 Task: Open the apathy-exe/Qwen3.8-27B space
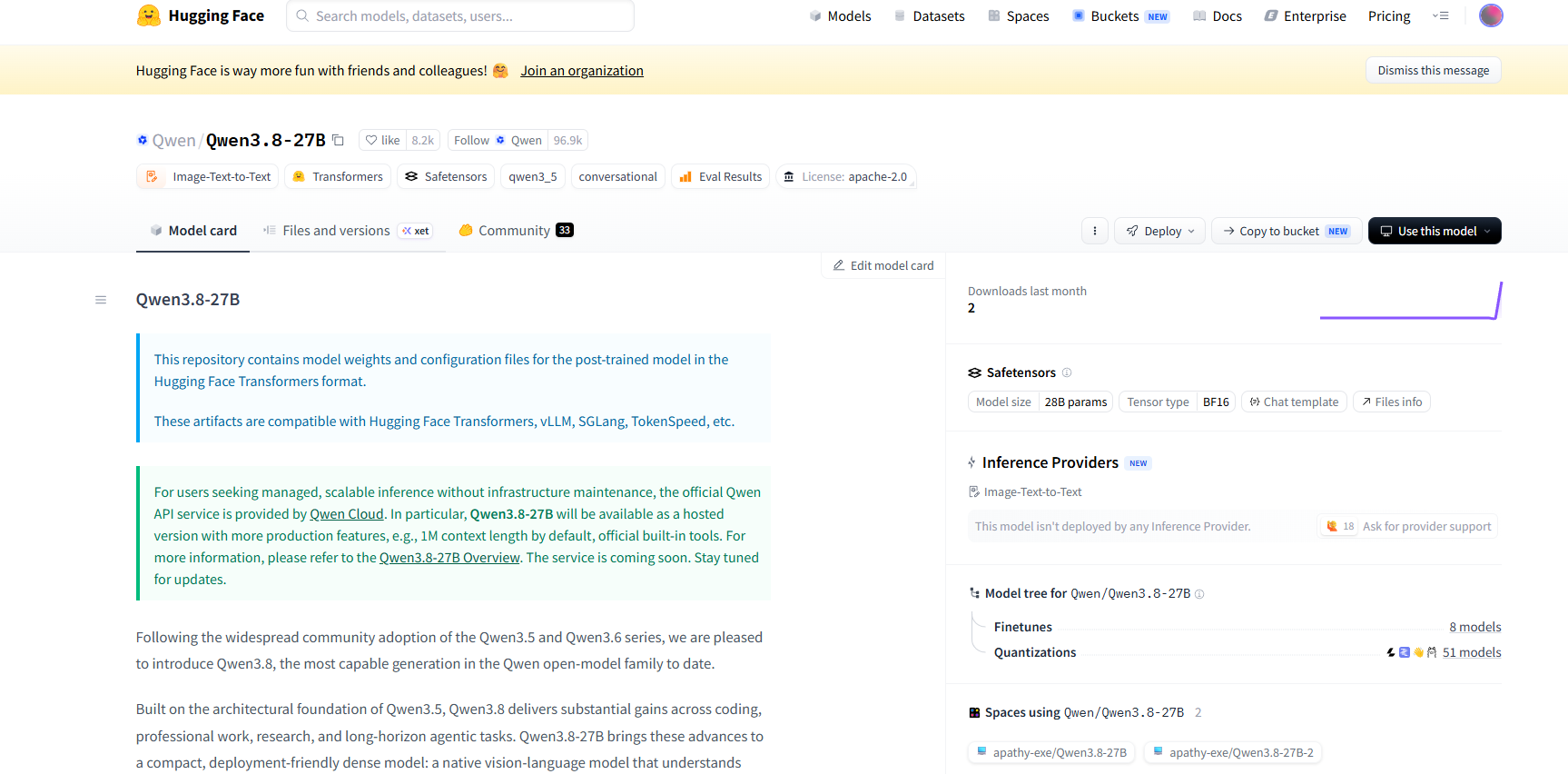(1051, 752)
